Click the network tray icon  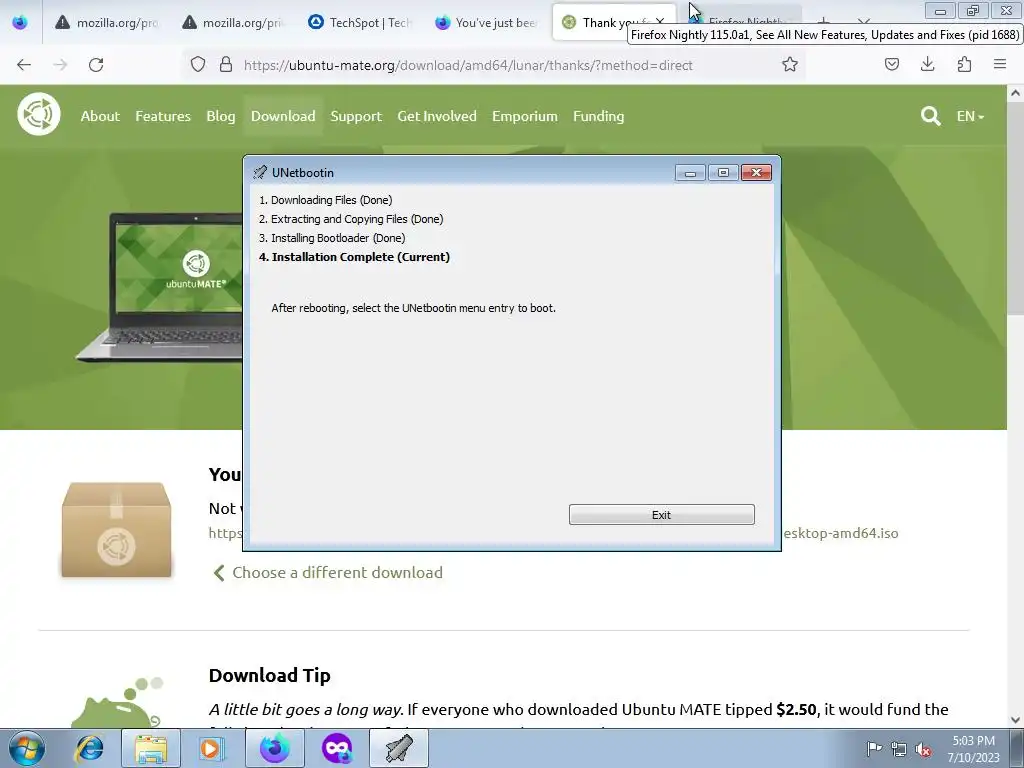point(899,749)
